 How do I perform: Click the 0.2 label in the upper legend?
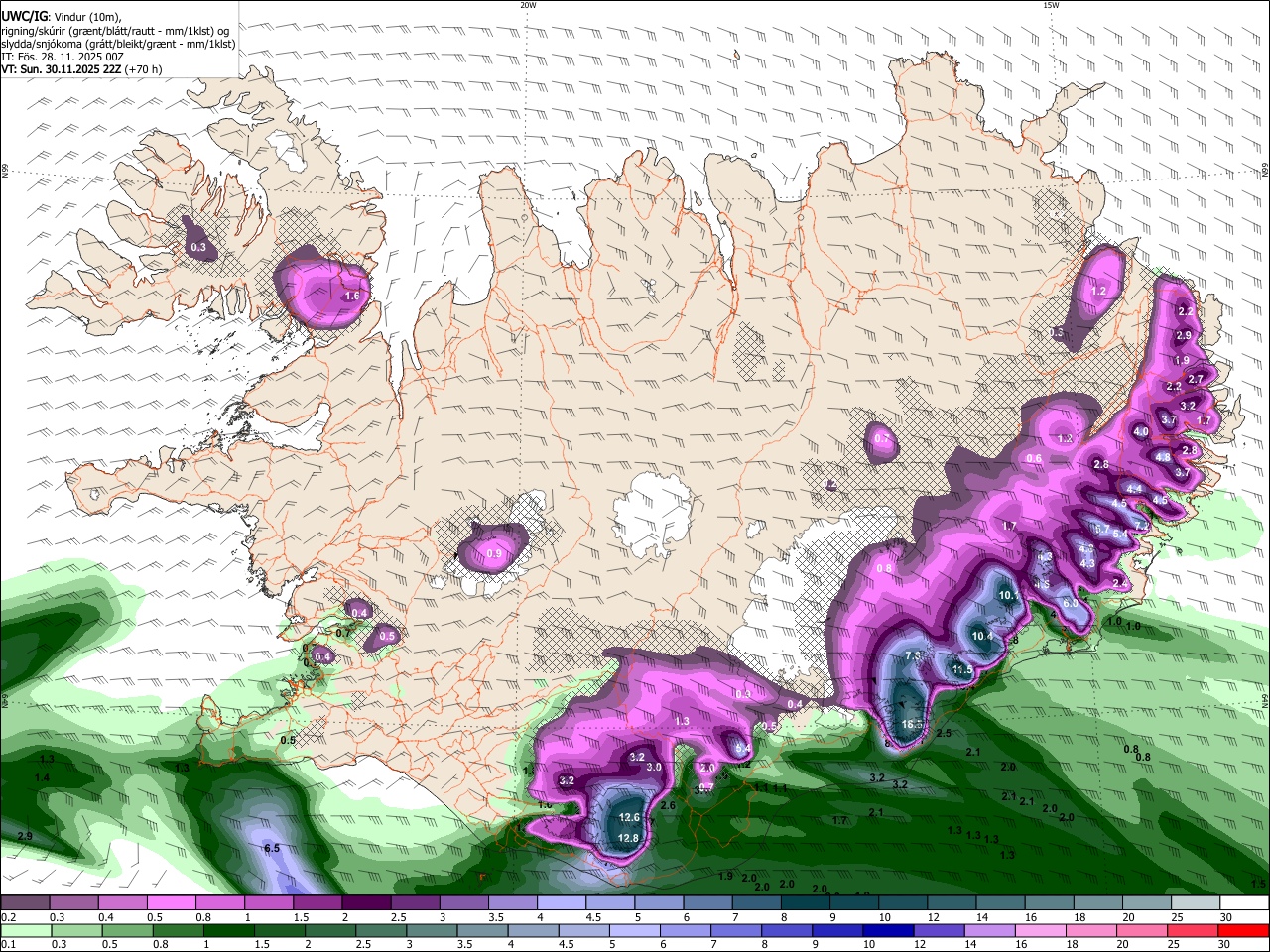(8, 917)
